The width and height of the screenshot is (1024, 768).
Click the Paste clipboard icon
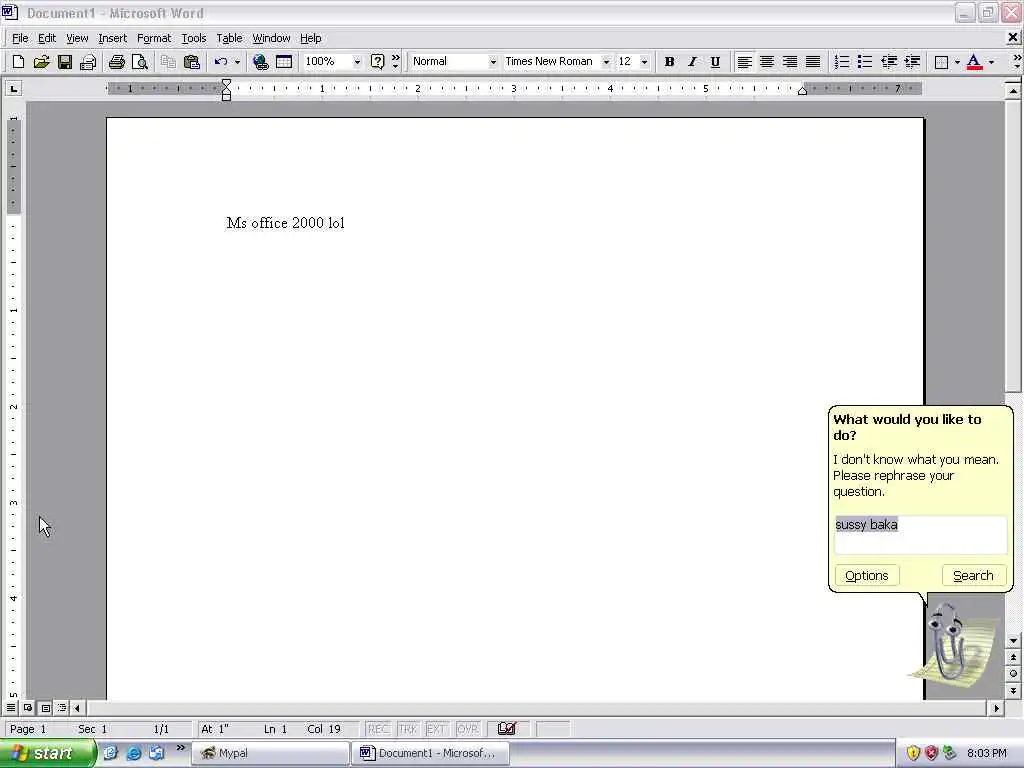pos(191,62)
